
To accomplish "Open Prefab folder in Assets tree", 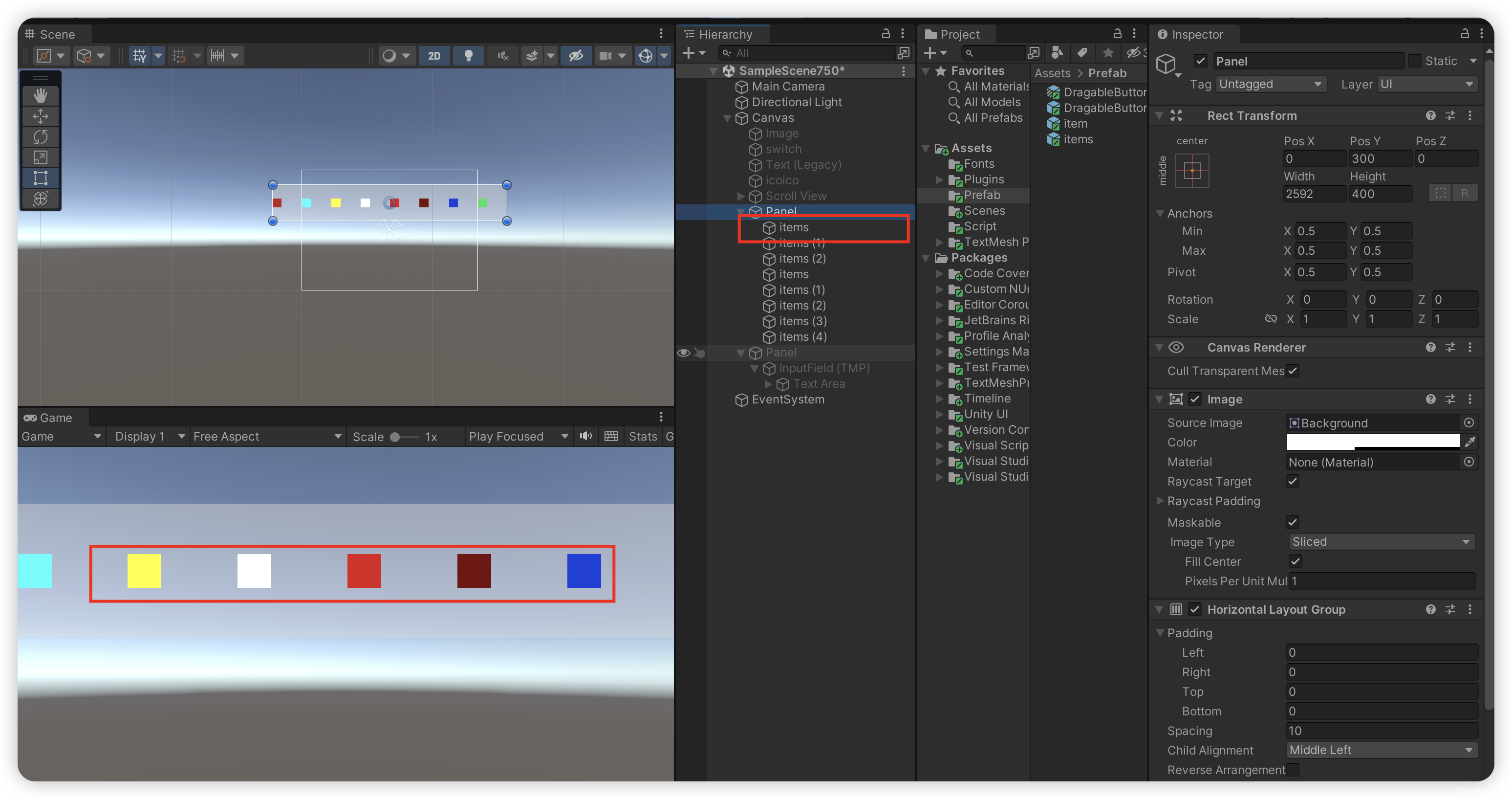I will point(981,195).
